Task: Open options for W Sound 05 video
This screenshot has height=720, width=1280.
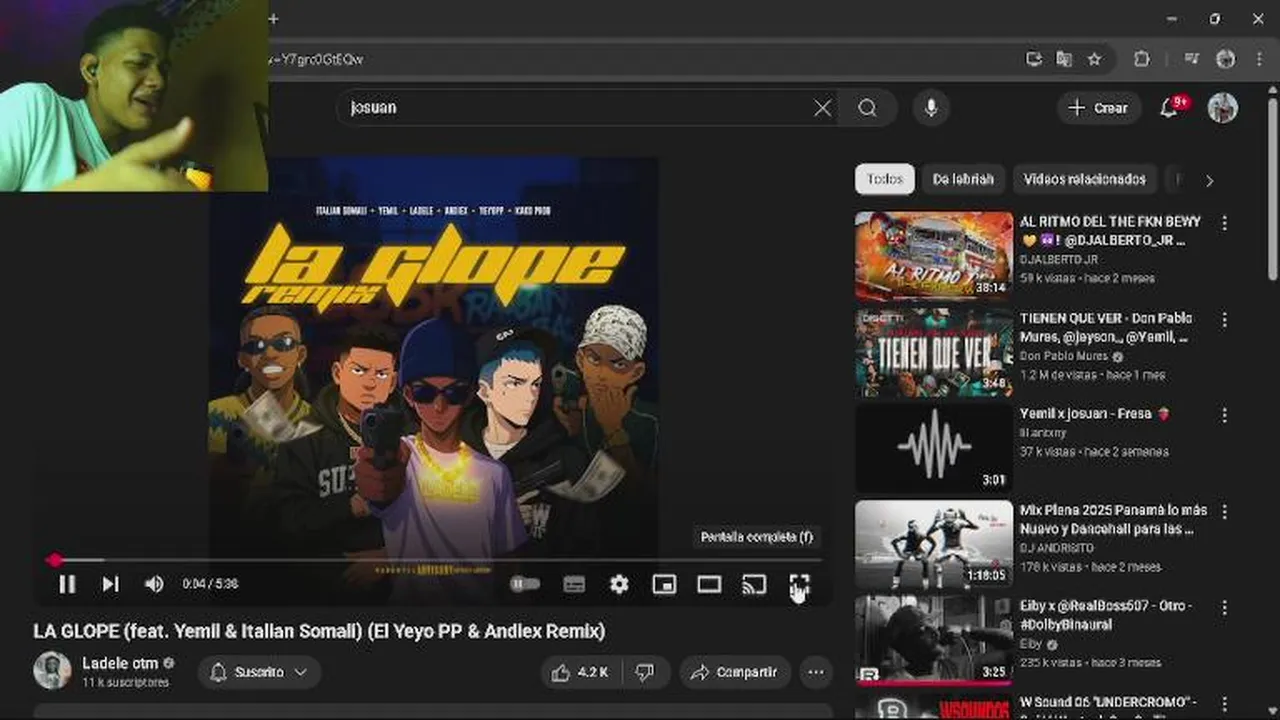Action: (1224, 703)
